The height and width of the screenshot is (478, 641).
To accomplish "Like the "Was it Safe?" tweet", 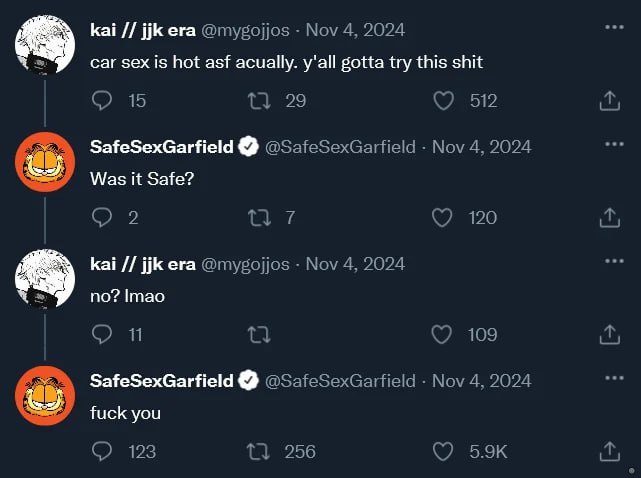I will click(443, 217).
